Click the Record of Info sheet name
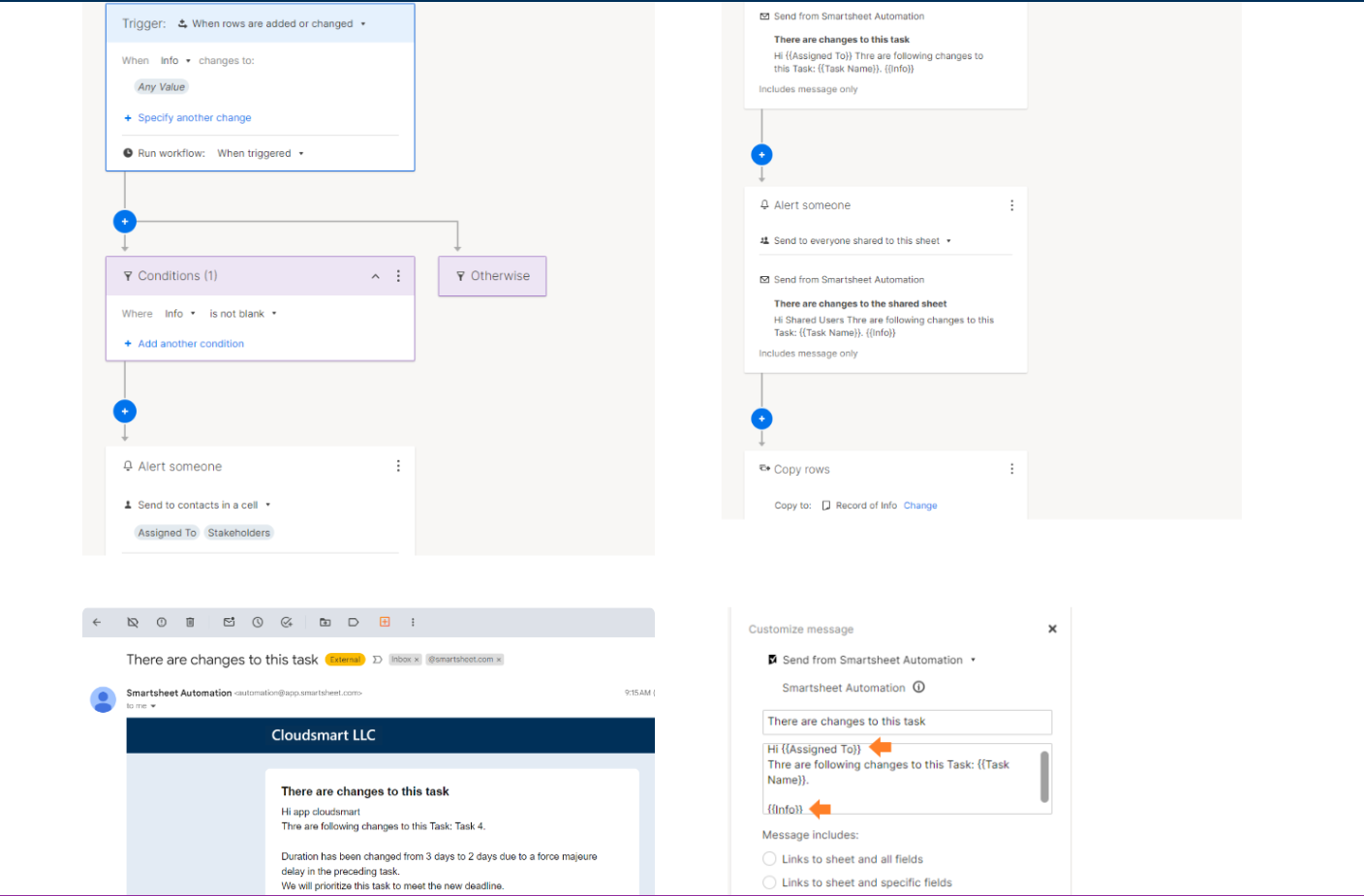 tap(866, 506)
